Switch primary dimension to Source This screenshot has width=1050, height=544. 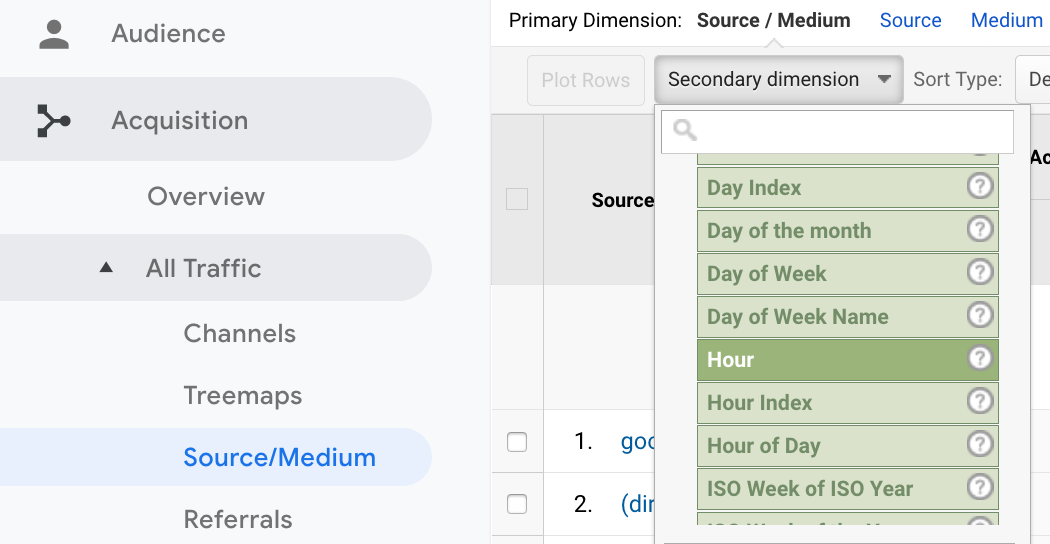(x=910, y=20)
